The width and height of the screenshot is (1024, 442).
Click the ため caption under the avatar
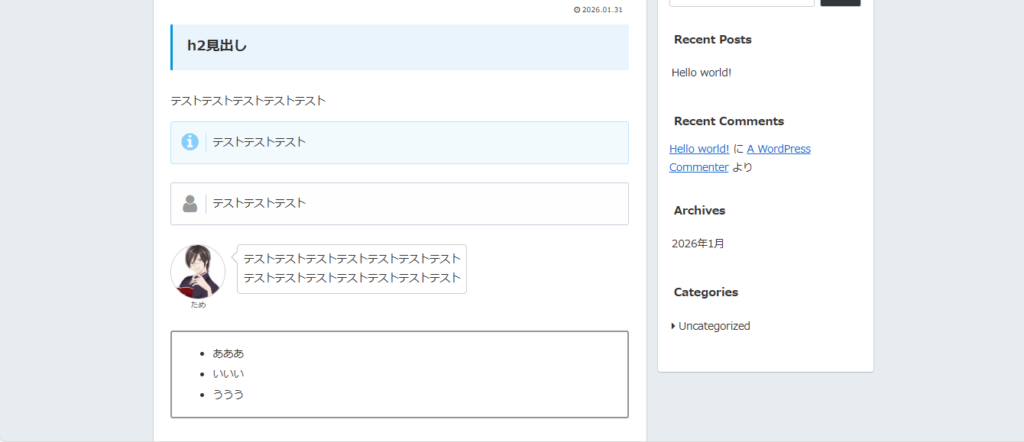click(x=198, y=305)
